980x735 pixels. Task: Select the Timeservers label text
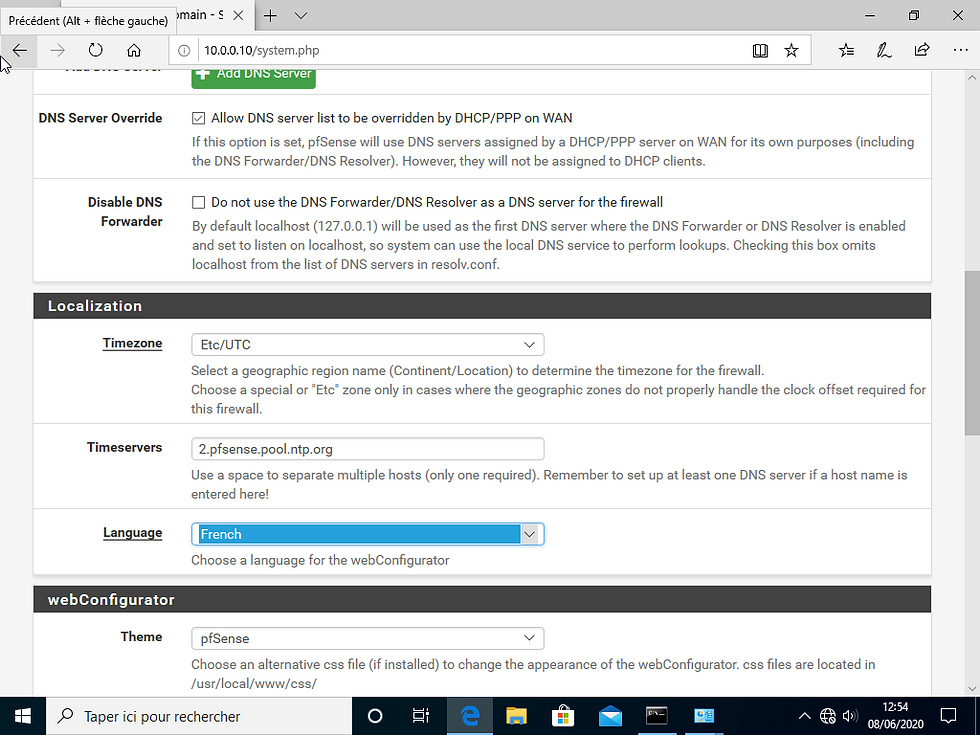[x=124, y=448]
